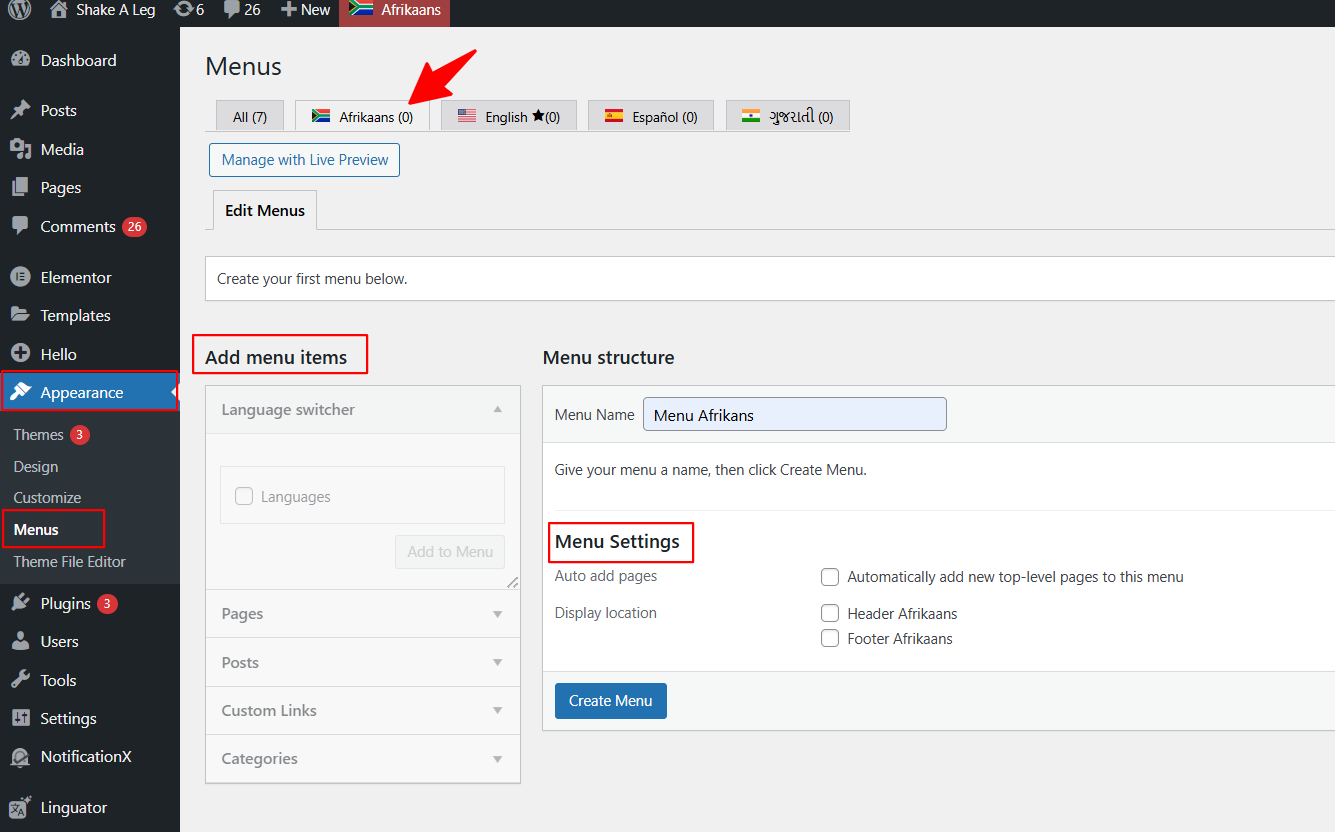Open Plugins via the plug icon

click(x=20, y=603)
